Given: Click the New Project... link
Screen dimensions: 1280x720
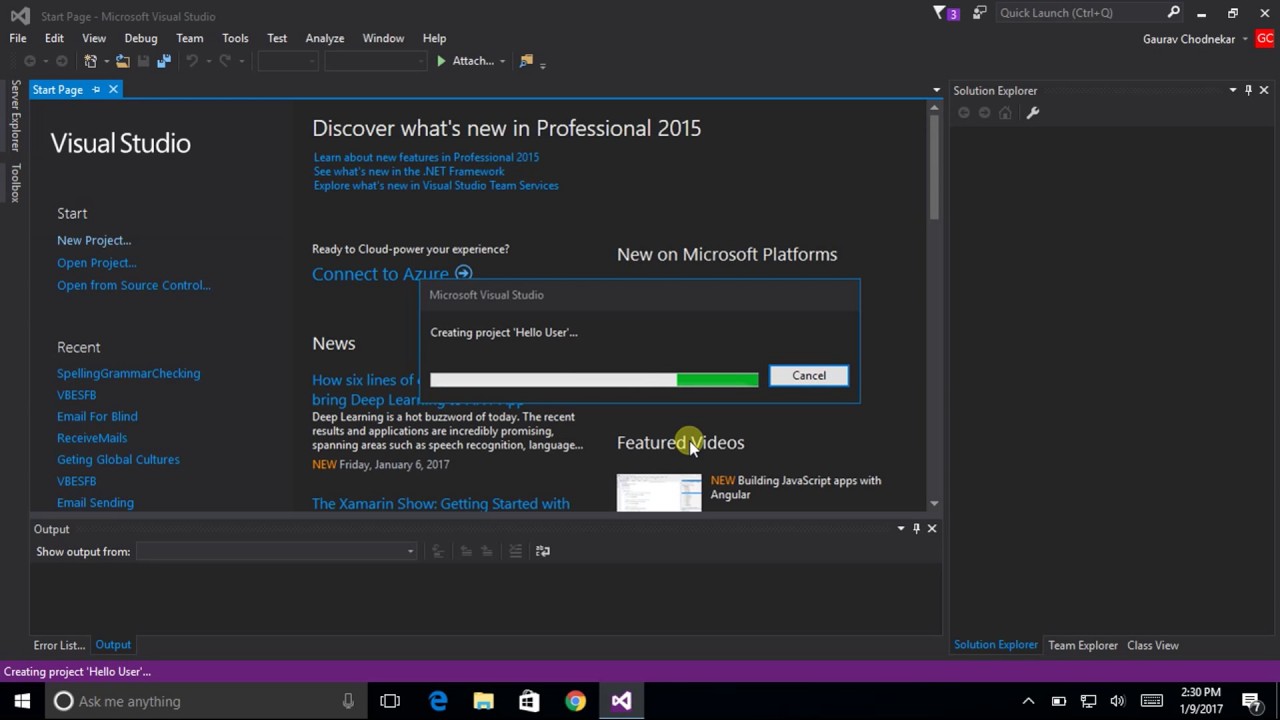Looking at the screenshot, I should pyautogui.click(x=94, y=240).
